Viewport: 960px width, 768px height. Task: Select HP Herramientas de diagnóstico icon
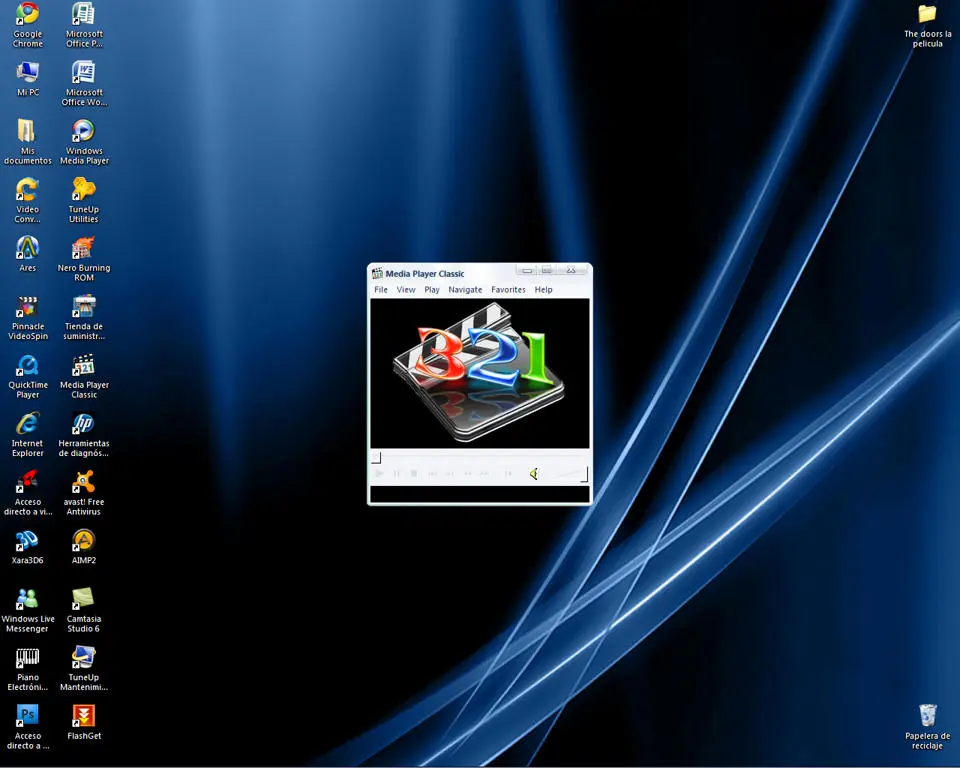[84, 434]
